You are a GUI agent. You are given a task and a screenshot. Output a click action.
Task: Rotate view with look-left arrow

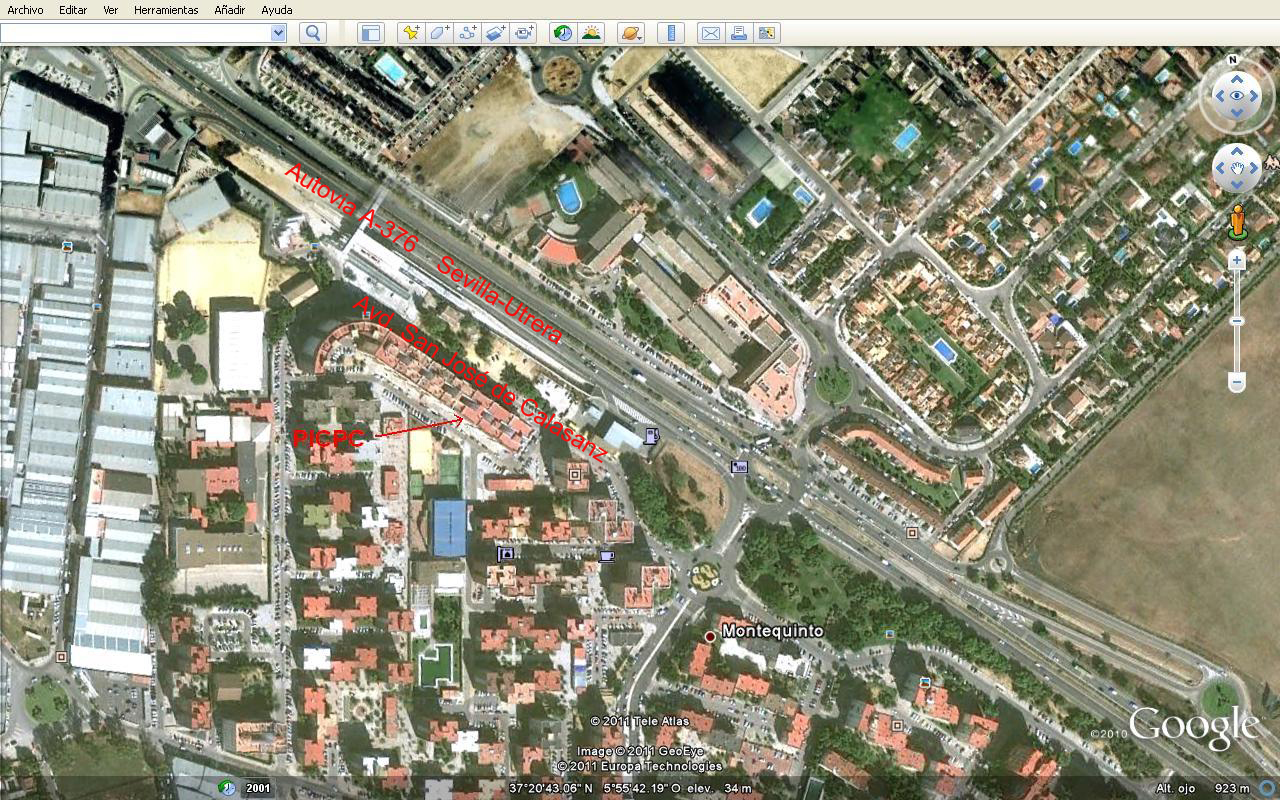coord(1219,96)
